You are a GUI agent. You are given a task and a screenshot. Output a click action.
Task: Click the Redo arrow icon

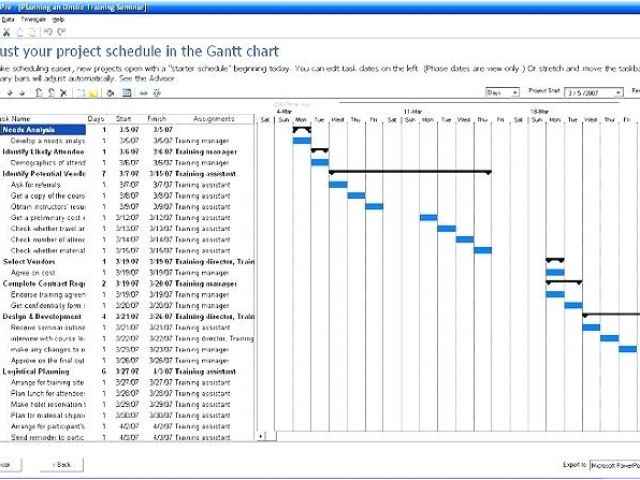[x=61, y=33]
